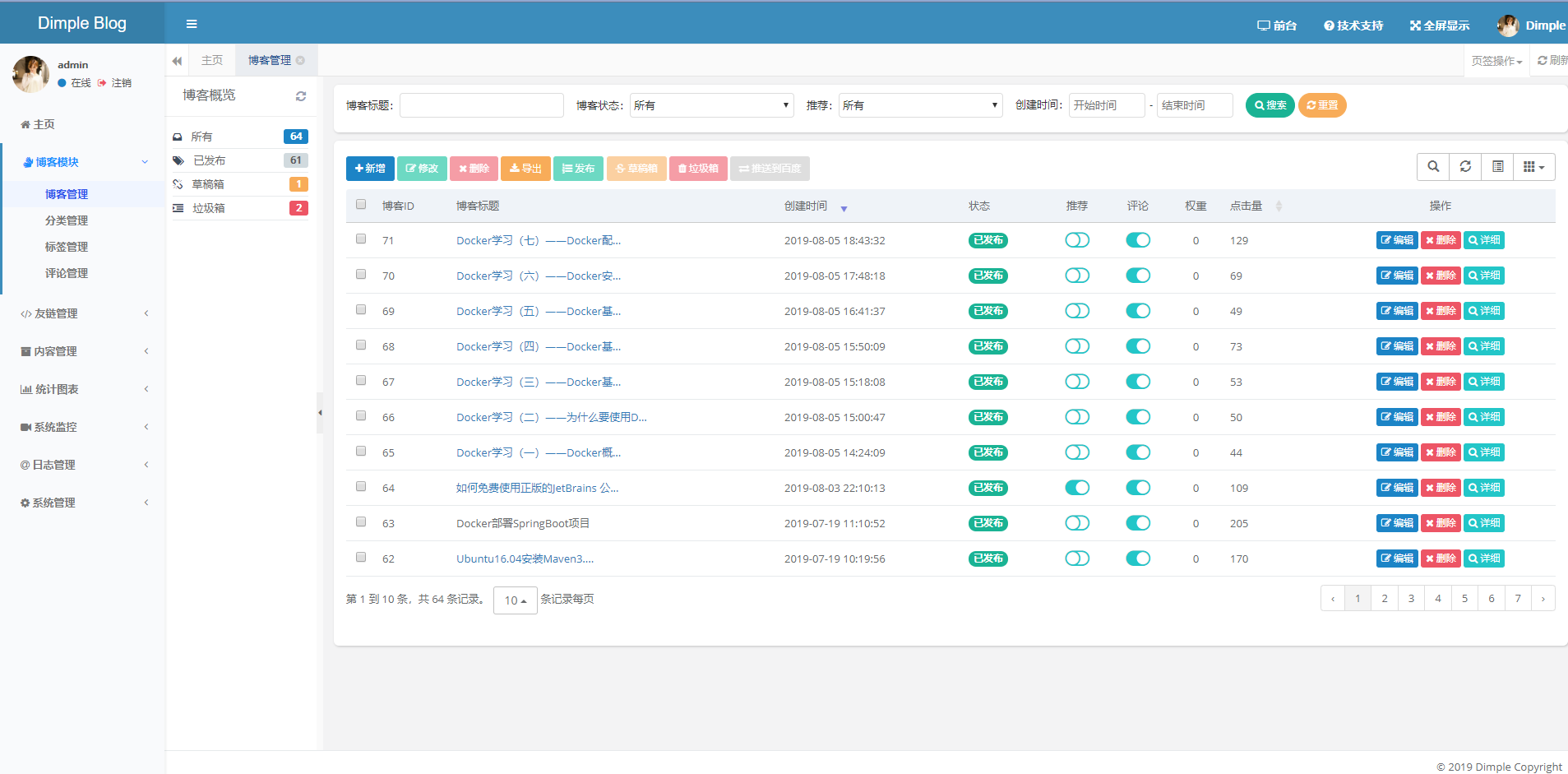Viewport: 1568px width, 774px height.
Task: Collapse the overview side panel handle
Action: pyautogui.click(x=320, y=412)
